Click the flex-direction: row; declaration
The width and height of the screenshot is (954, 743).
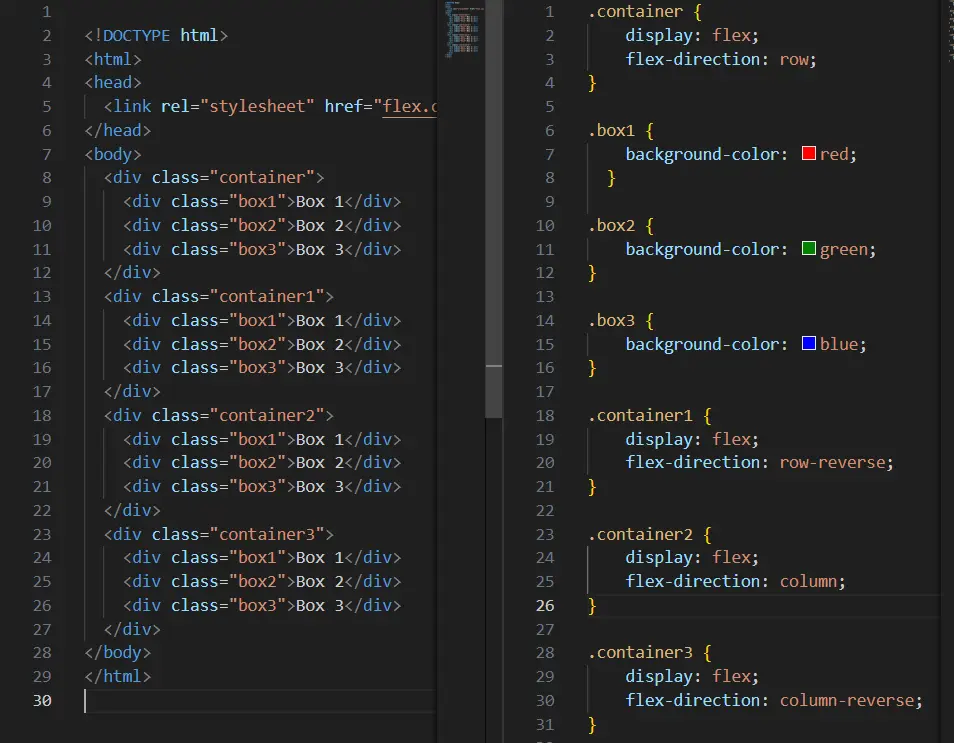click(721, 59)
